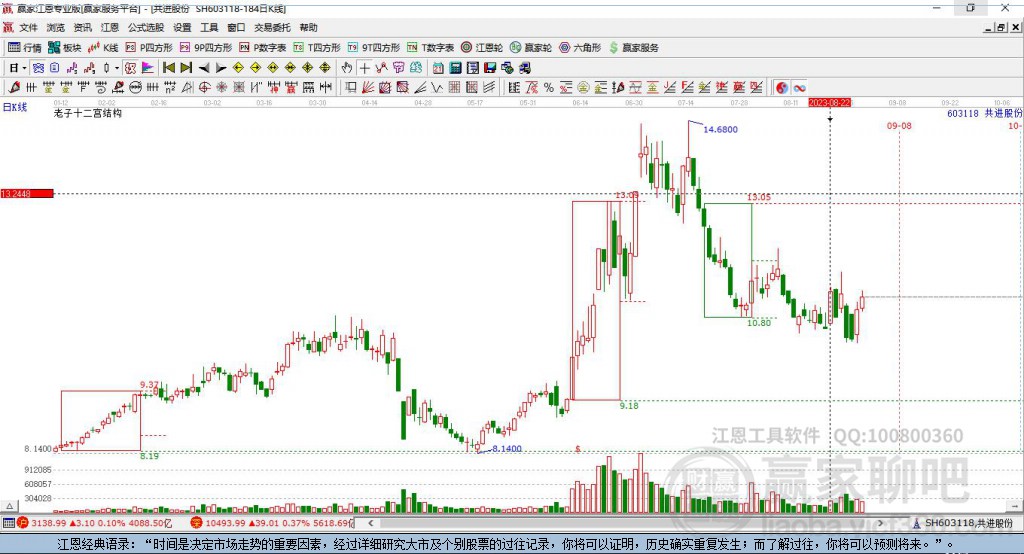Open the 工具 menu
The image size is (1024, 554).
point(209,27)
